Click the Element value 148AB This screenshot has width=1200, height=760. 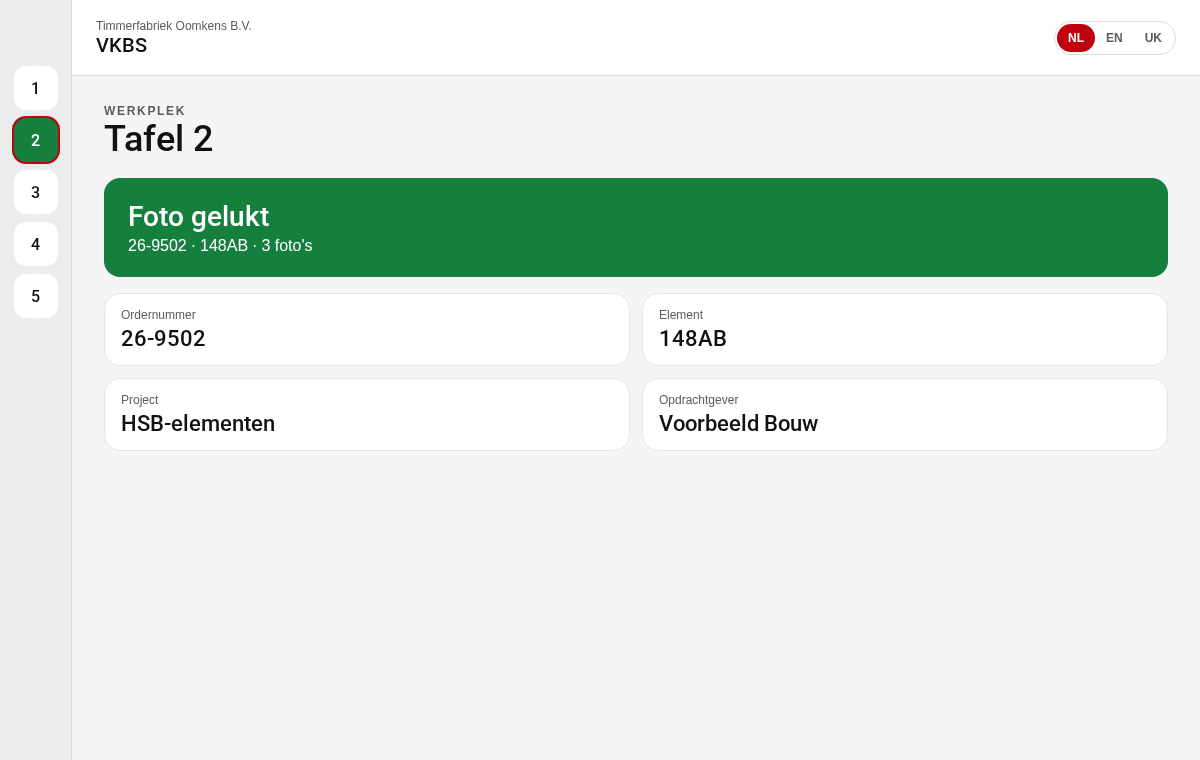click(693, 339)
